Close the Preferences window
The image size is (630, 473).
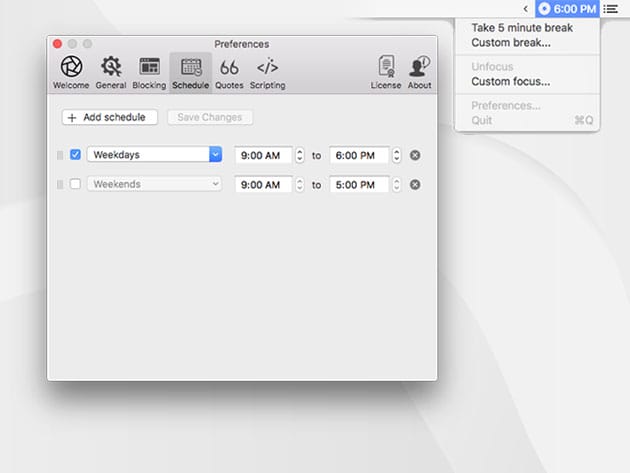57,44
